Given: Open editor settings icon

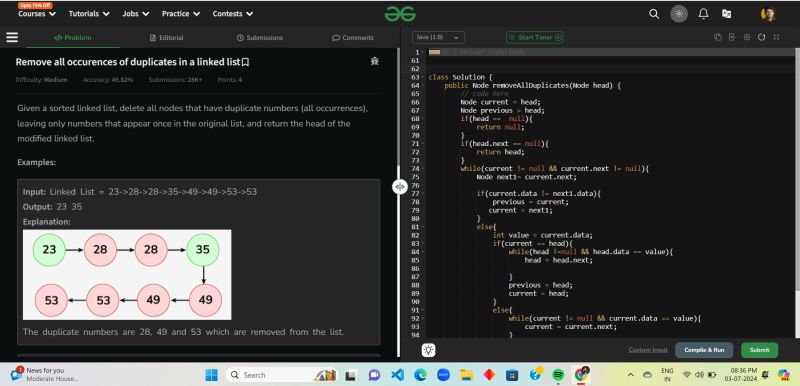Looking at the screenshot, I should click(747, 37).
